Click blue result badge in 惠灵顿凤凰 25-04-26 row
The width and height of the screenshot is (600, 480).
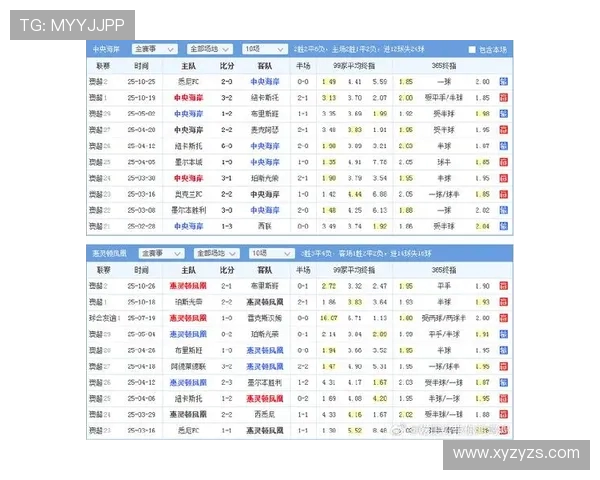coord(504,350)
